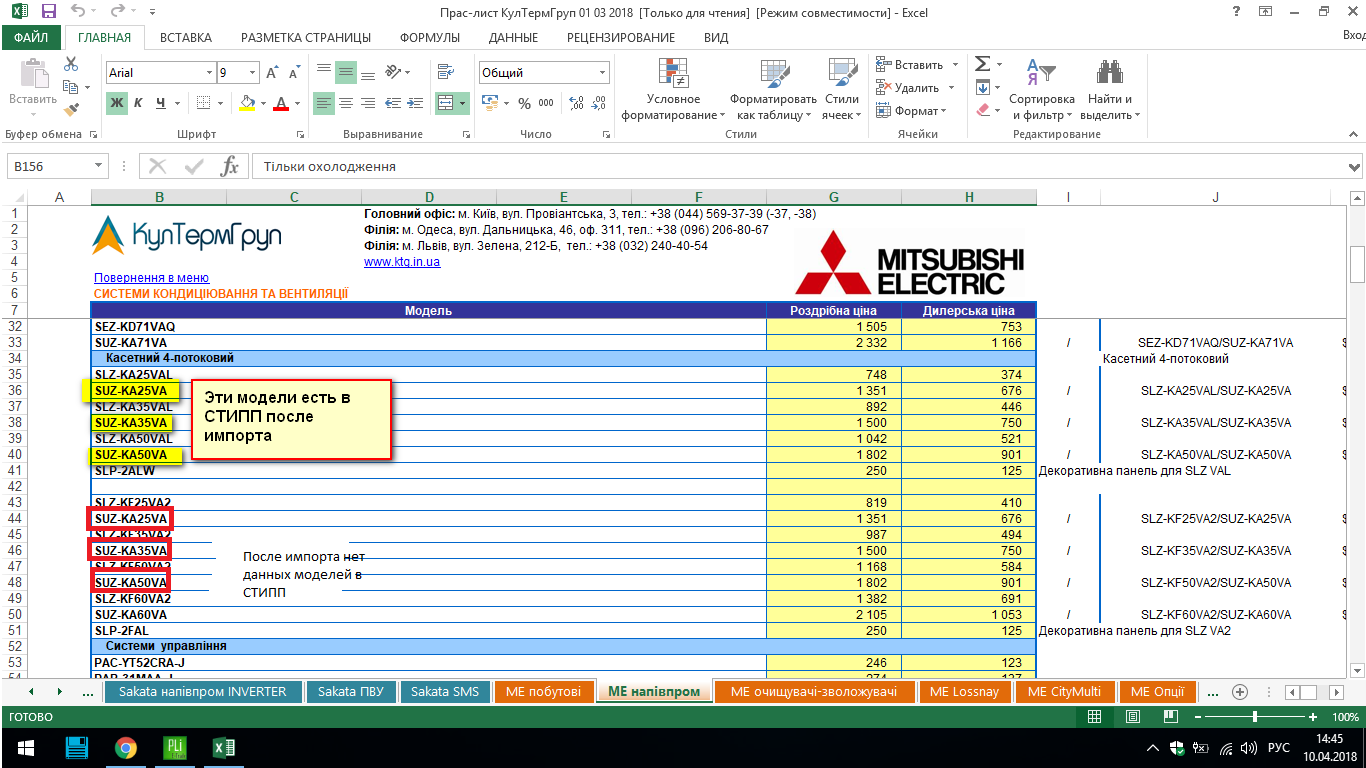Open Find and Select (Найти и выделить)
The width and height of the screenshot is (1366, 768).
1110,89
